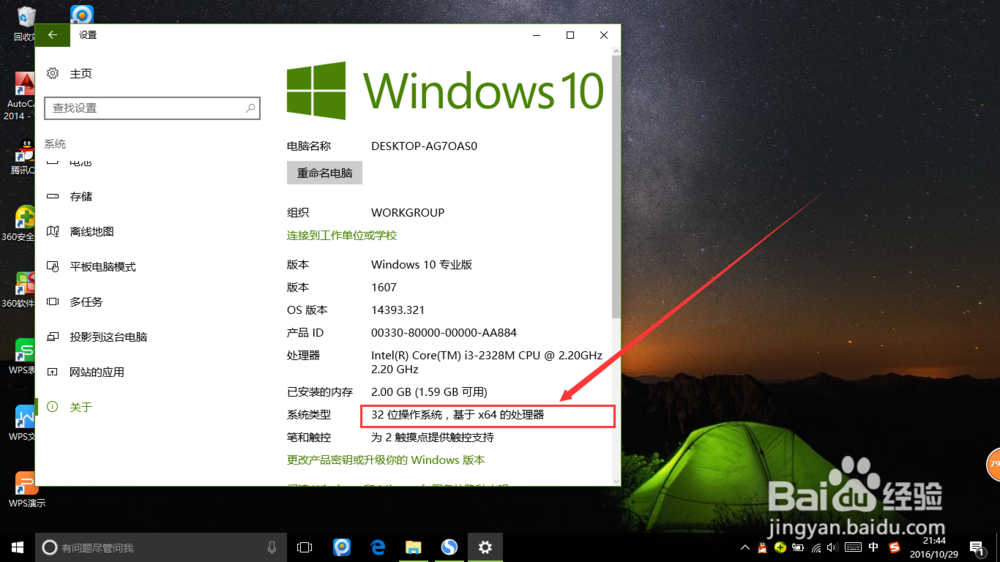Image resolution: width=1000 pixels, height=562 pixels.
Task: Open the Recycle Bin desktop icon
Action: click(24, 23)
